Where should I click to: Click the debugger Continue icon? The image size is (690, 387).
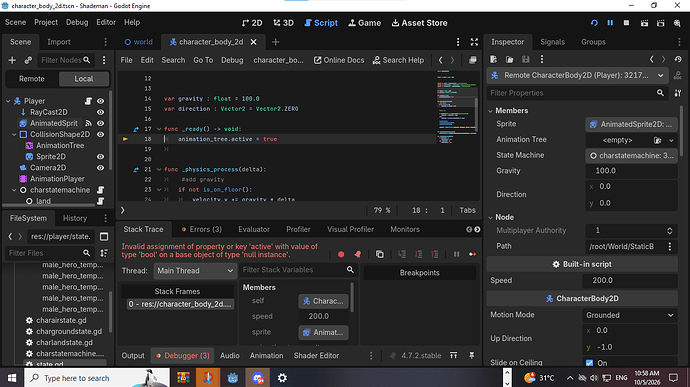(472, 254)
